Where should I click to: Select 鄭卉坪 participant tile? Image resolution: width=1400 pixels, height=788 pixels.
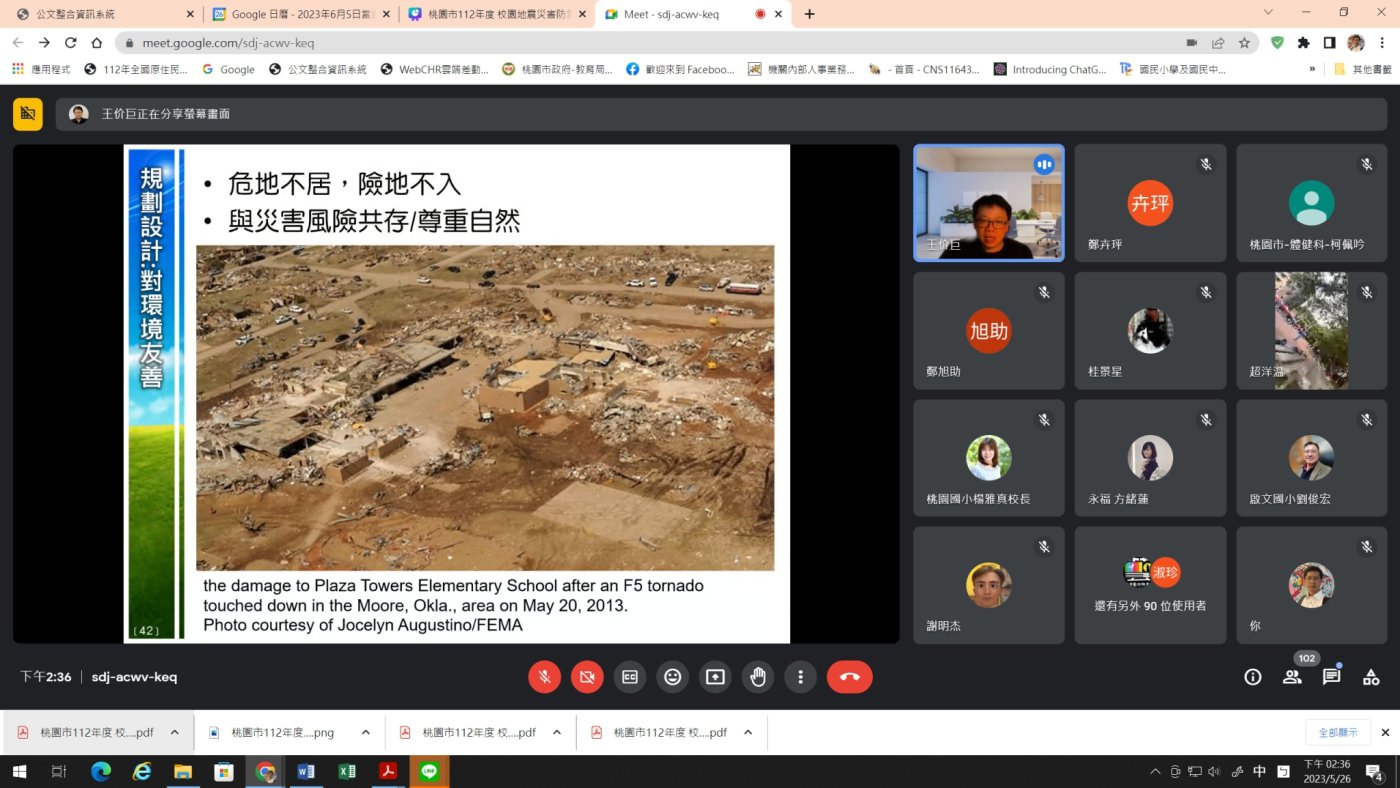[x=1150, y=203]
